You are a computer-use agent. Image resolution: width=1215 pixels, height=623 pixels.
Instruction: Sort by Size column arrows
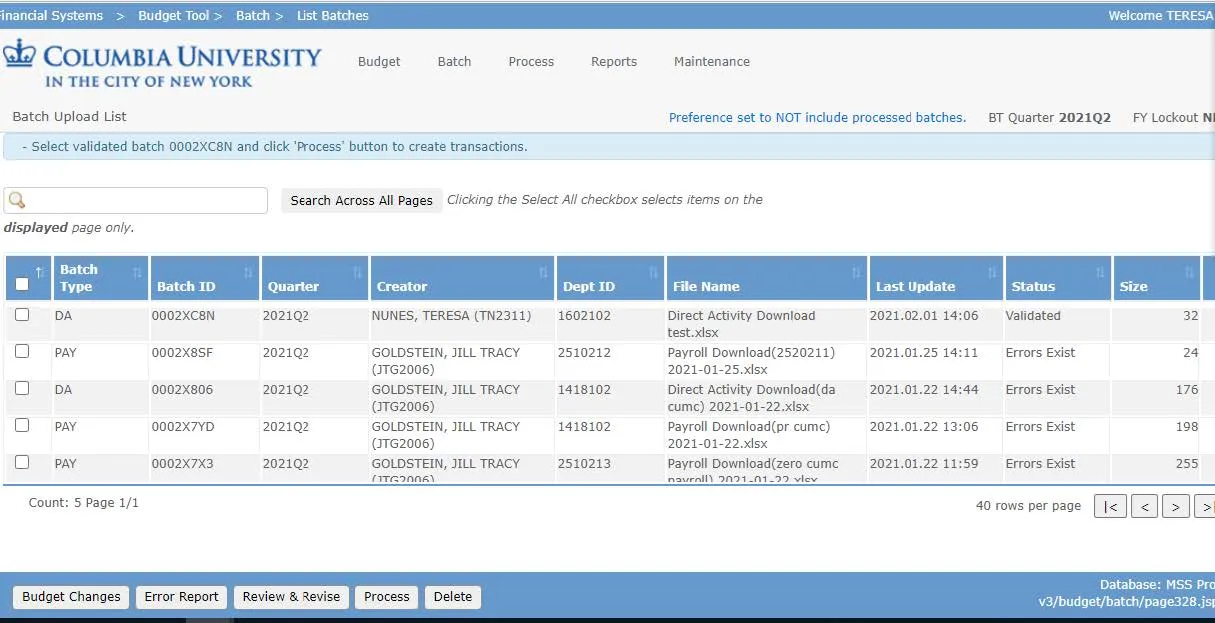tap(1189, 272)
